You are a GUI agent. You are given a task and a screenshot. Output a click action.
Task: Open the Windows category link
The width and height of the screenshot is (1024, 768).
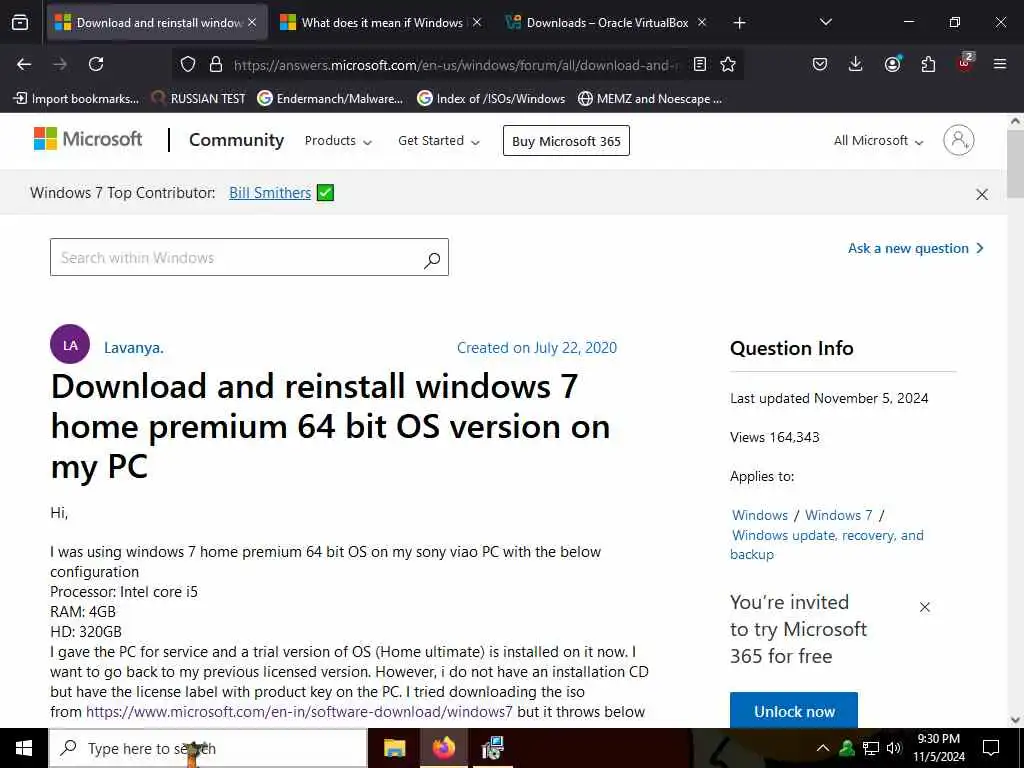[760, 515]
